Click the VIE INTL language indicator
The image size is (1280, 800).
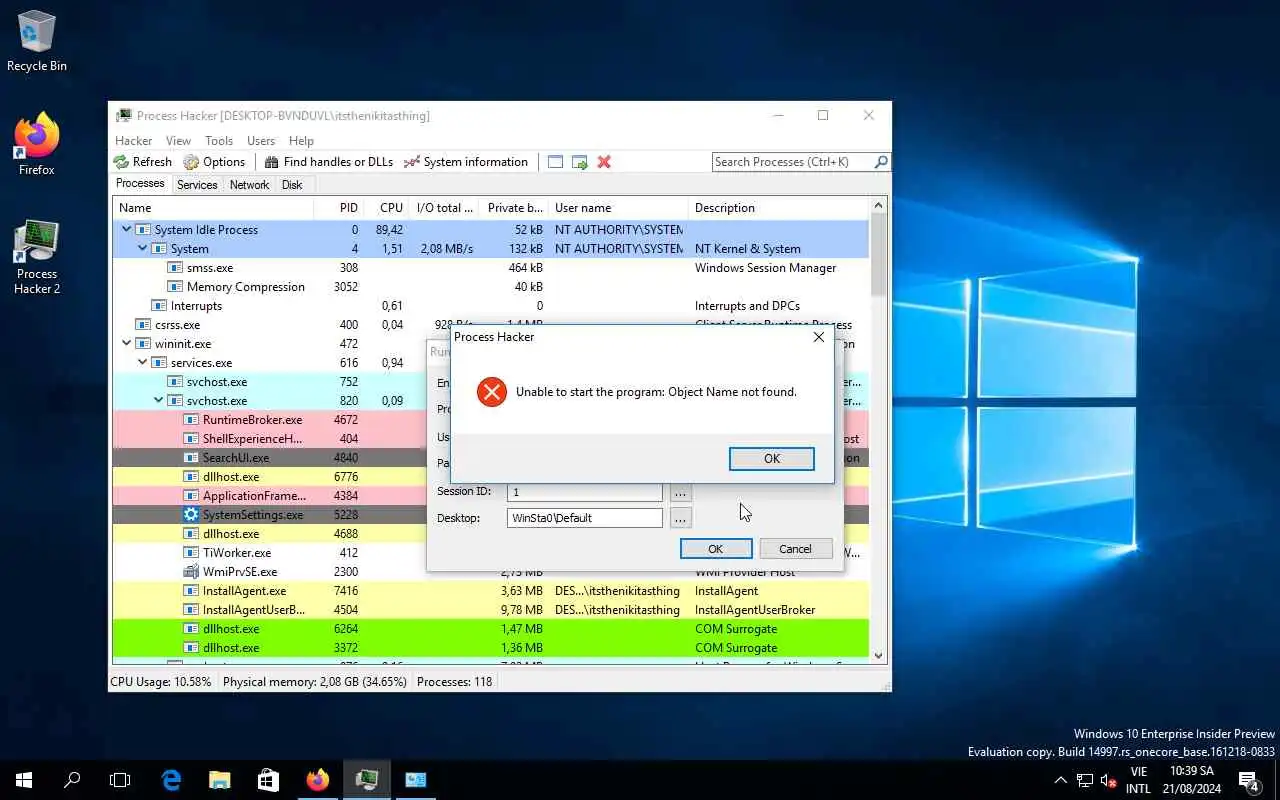coord(1138,780)
